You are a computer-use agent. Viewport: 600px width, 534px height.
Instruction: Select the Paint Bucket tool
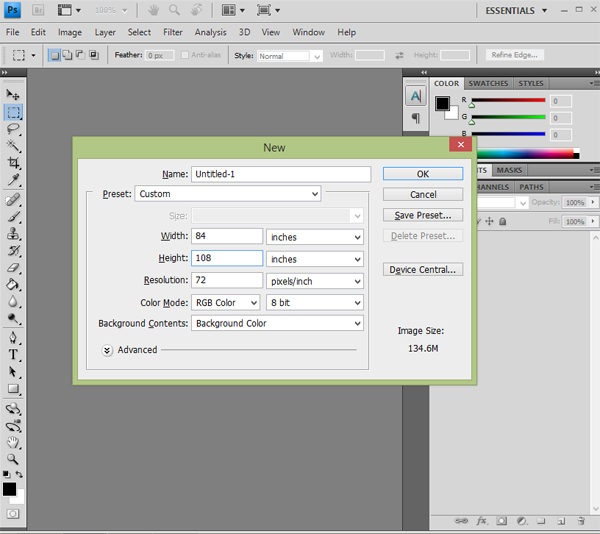(13, 285)
